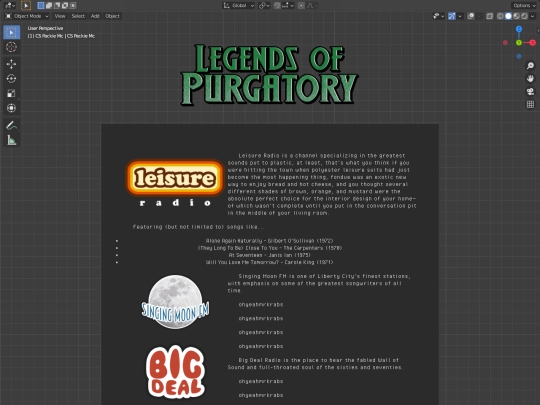Image resolution: width=540 pixels, height=405 pixels.
Task: Click 'Will You Love Me Tomorrow?' song line
Action: click(x=269, y=262)
